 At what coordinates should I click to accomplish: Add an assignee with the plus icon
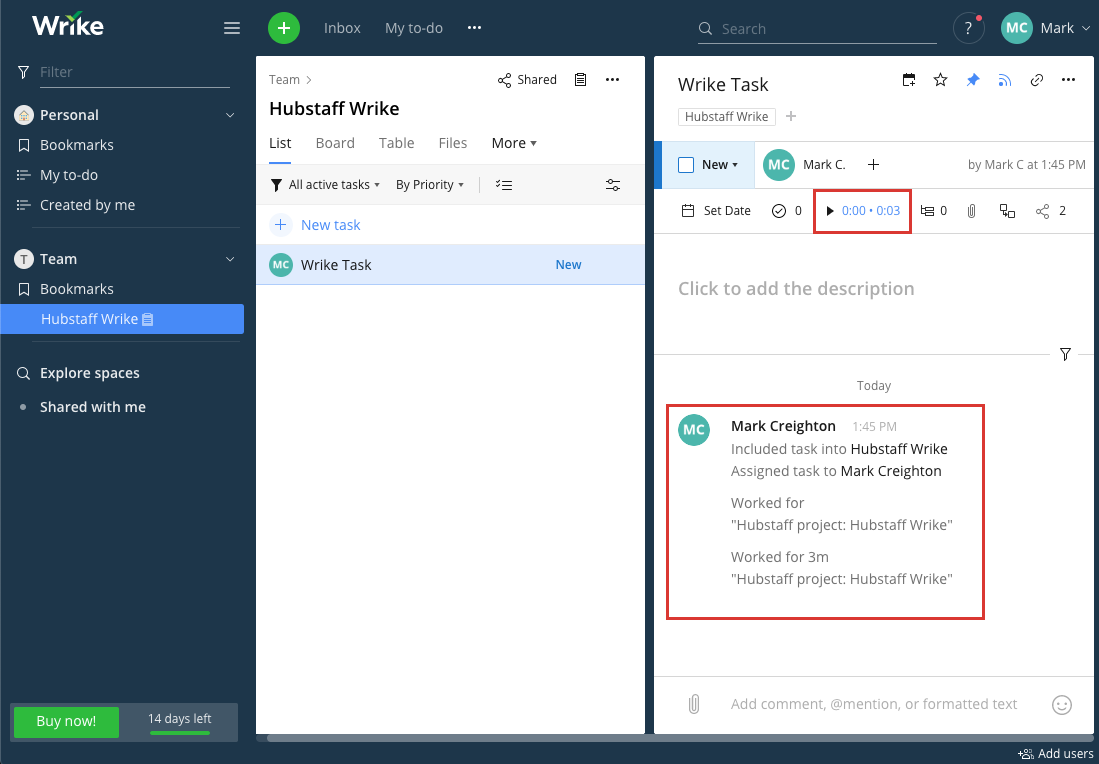point(873,165)
